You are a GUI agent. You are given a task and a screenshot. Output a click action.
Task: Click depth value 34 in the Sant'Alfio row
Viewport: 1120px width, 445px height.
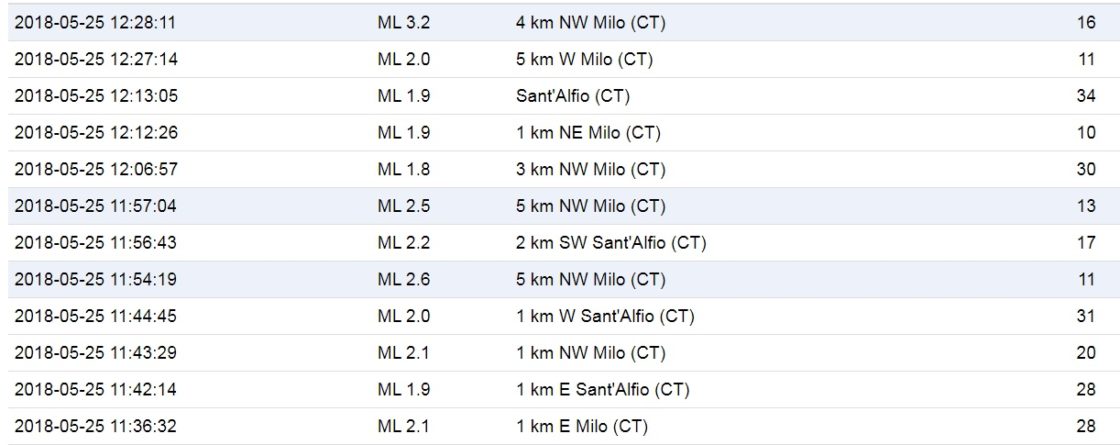coord(1086,96)
